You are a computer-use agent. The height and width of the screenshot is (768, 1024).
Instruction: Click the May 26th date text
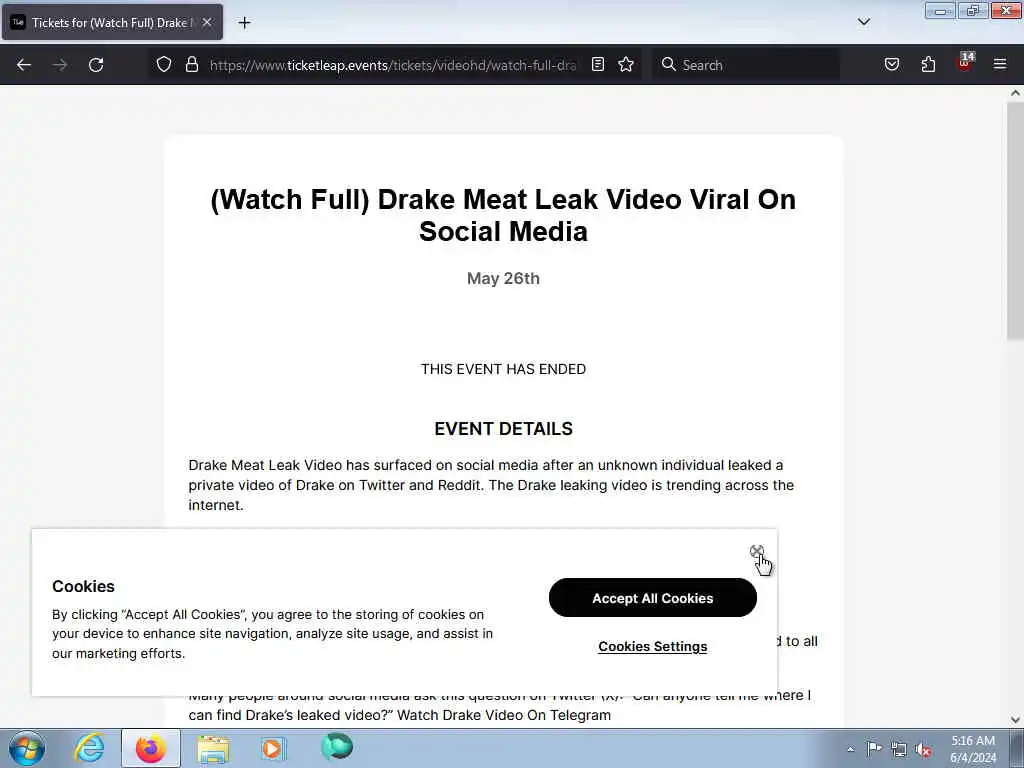pyautogui.click(x=503, y=278)
